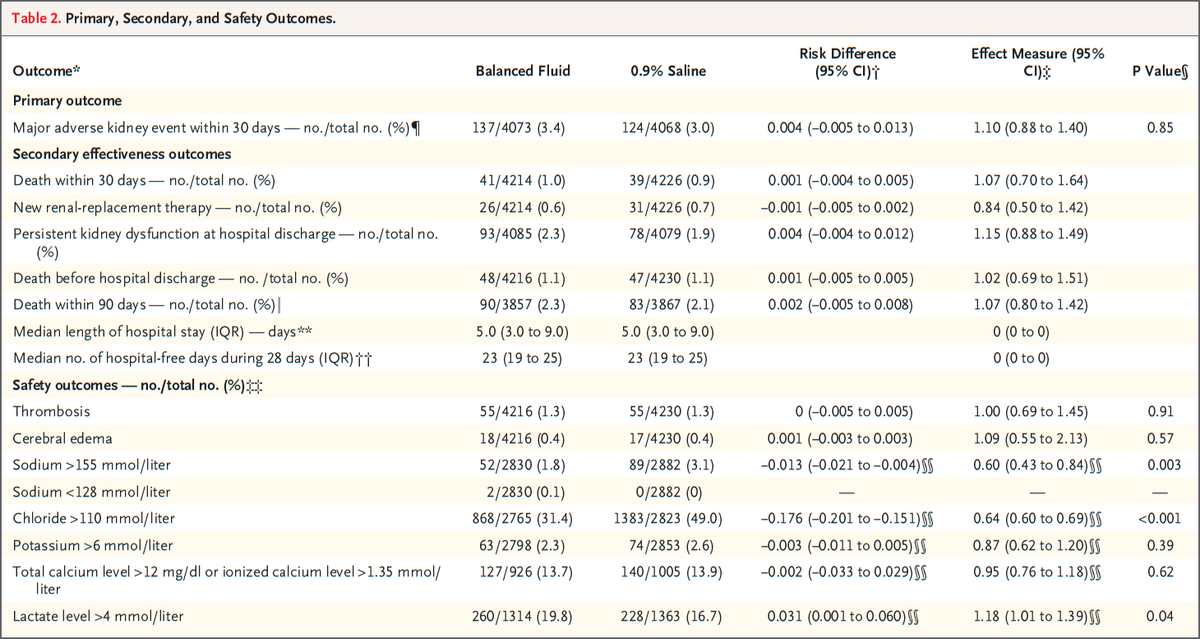
Task: Click risk difference '–0.001 (–0.005 to 0.002)'
Action: pyautogui.click(x=838, y=207)
